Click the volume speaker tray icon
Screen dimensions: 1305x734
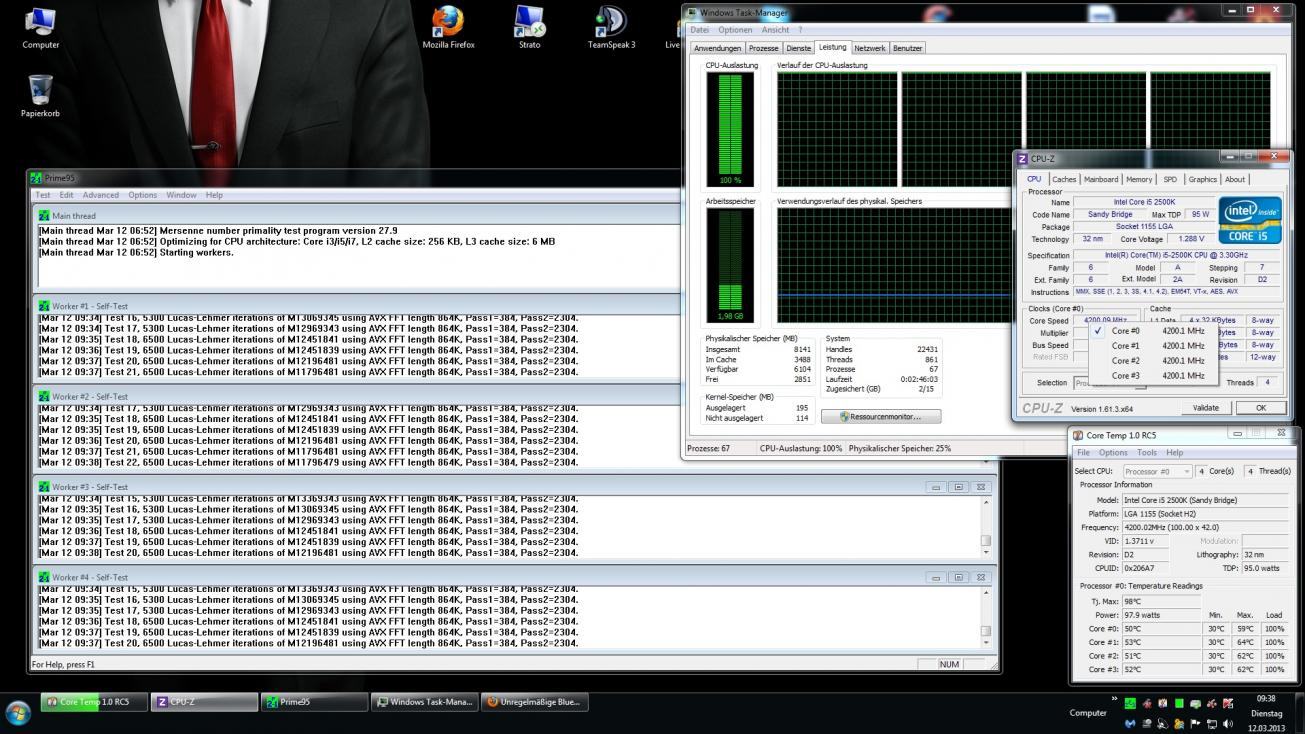point(1227,723)
